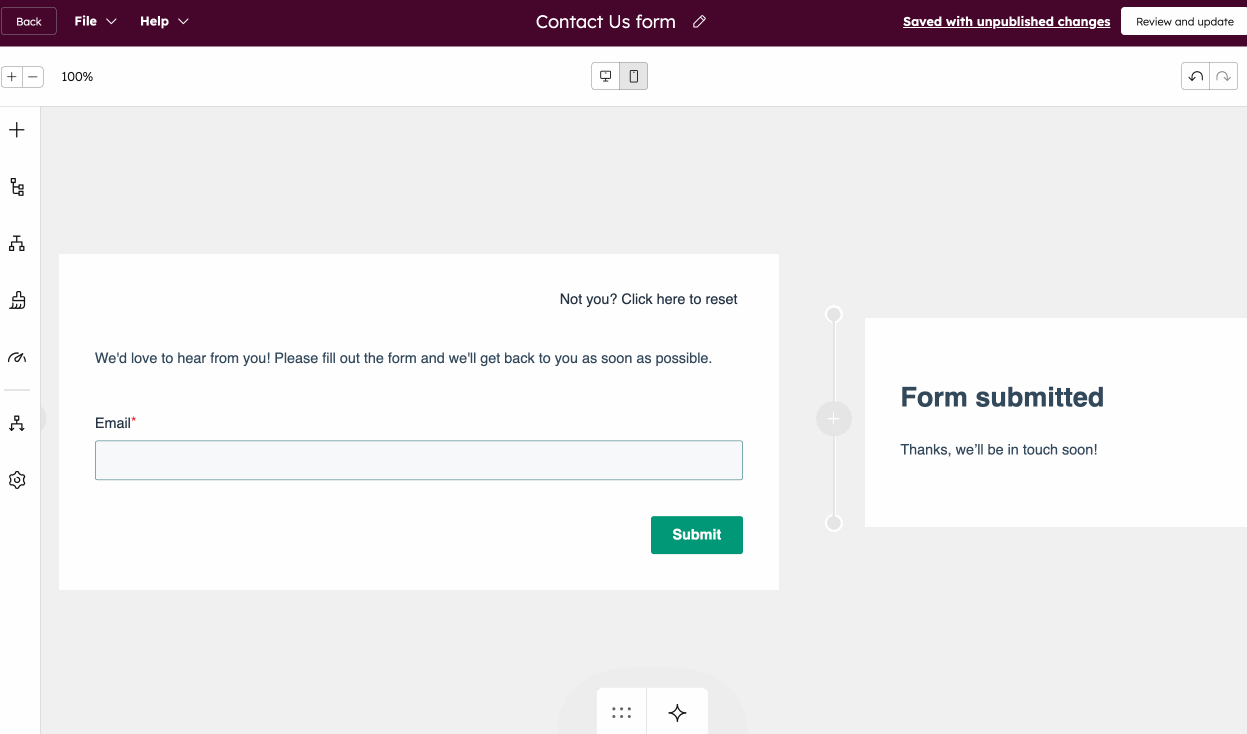Click the Review and update button
Image resolution: width=1247 pixels, height=734 pixels.
[1184, 20]
